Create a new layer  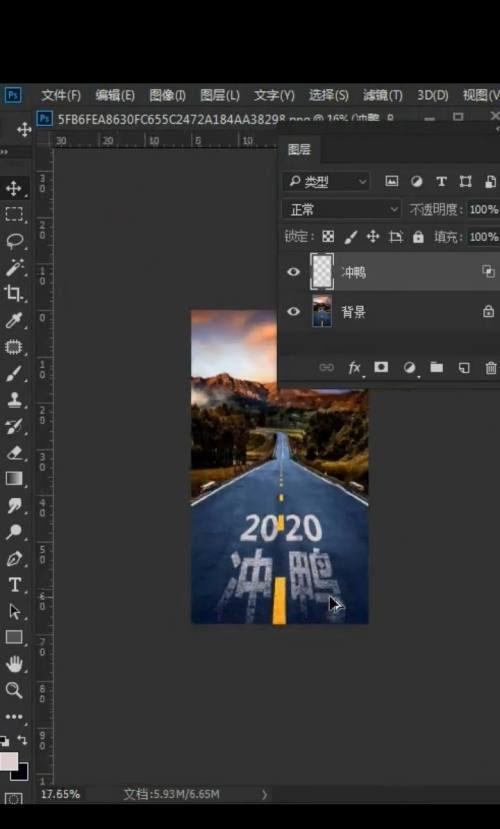pos(464,367)
